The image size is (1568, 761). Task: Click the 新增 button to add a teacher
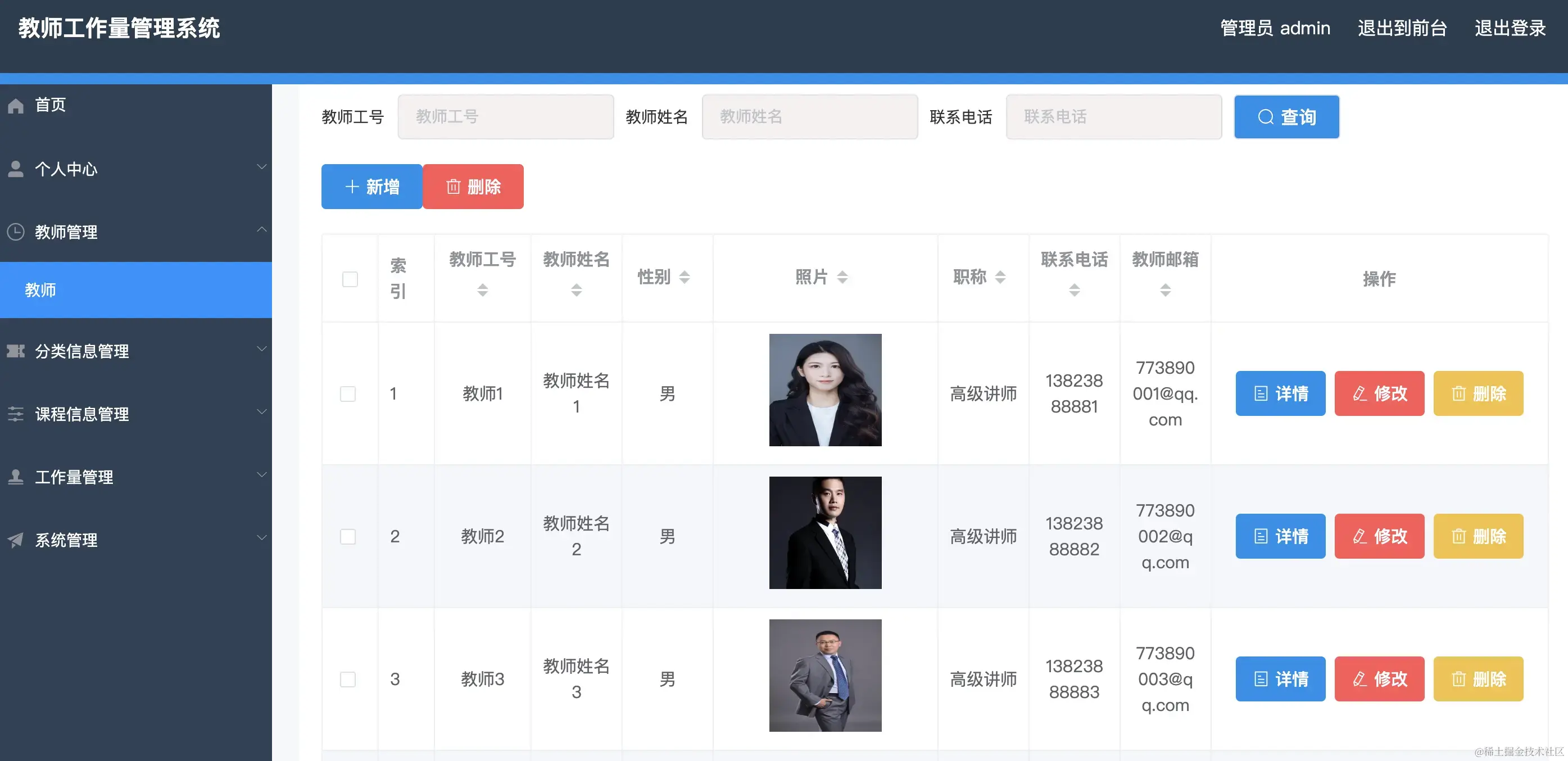click(x=371, y=186)
